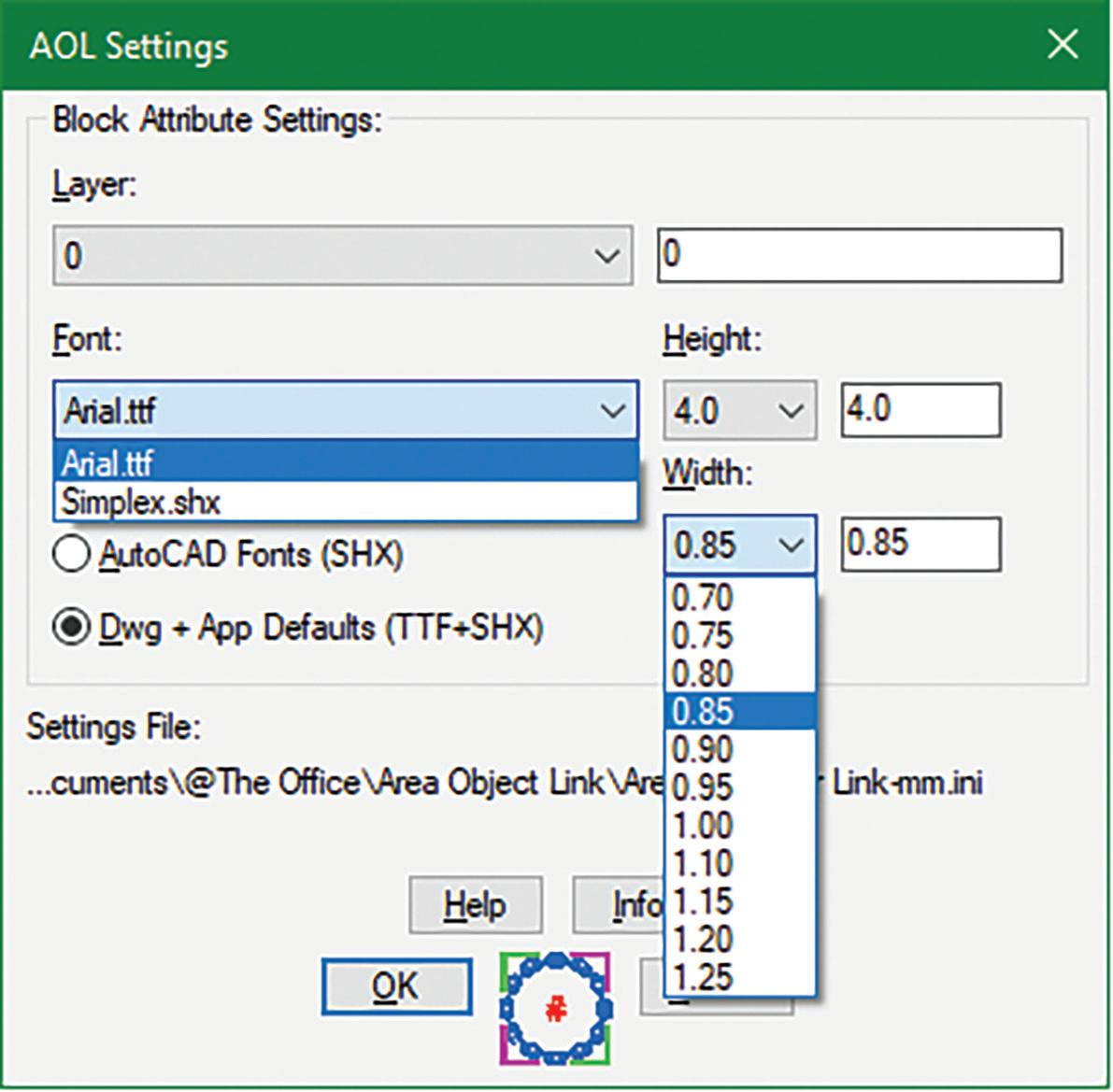Pick 0.90 in the width list
1113x1092 pixels.
(703, 749)
